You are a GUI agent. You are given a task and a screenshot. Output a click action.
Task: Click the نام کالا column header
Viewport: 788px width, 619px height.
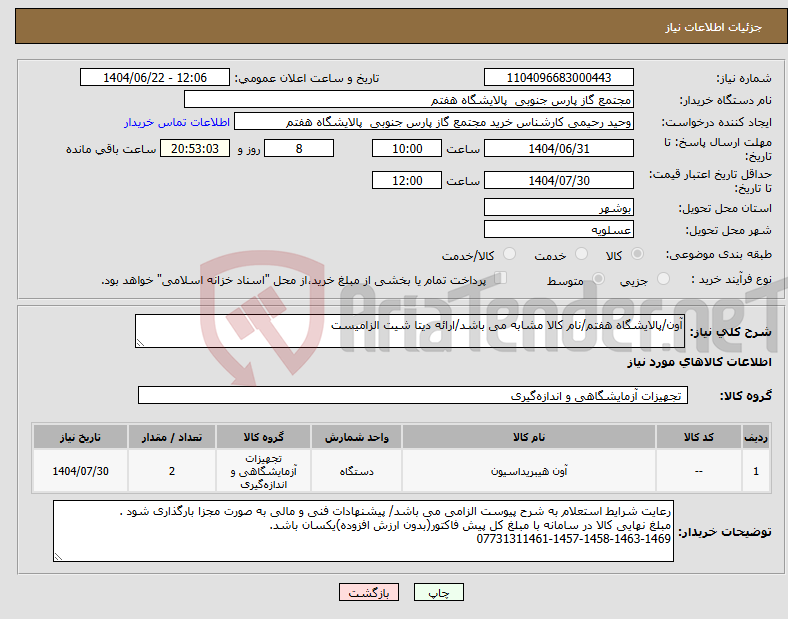(529, 437)
